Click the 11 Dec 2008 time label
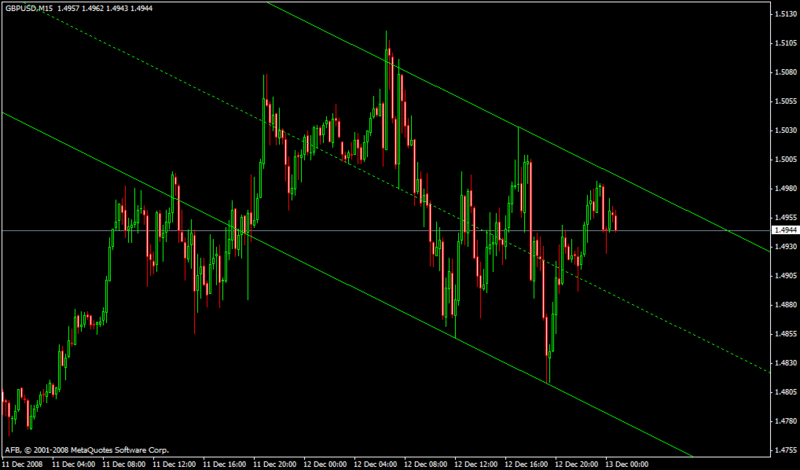Screen dimensions: 800x470 click(22, 464)
